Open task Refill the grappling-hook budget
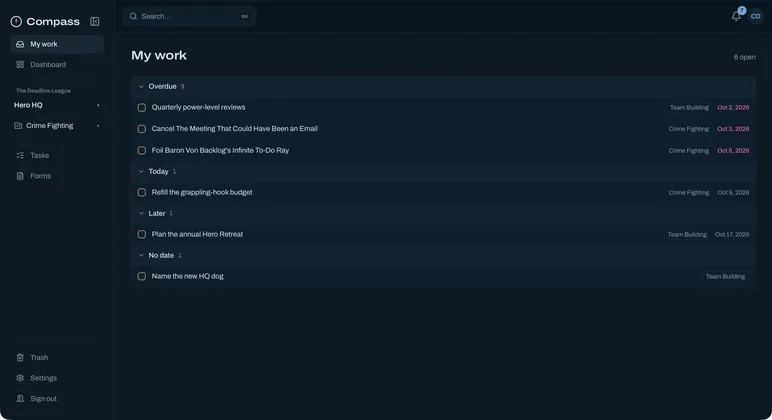This screenshot has height=420, width=772. point(202,192)
